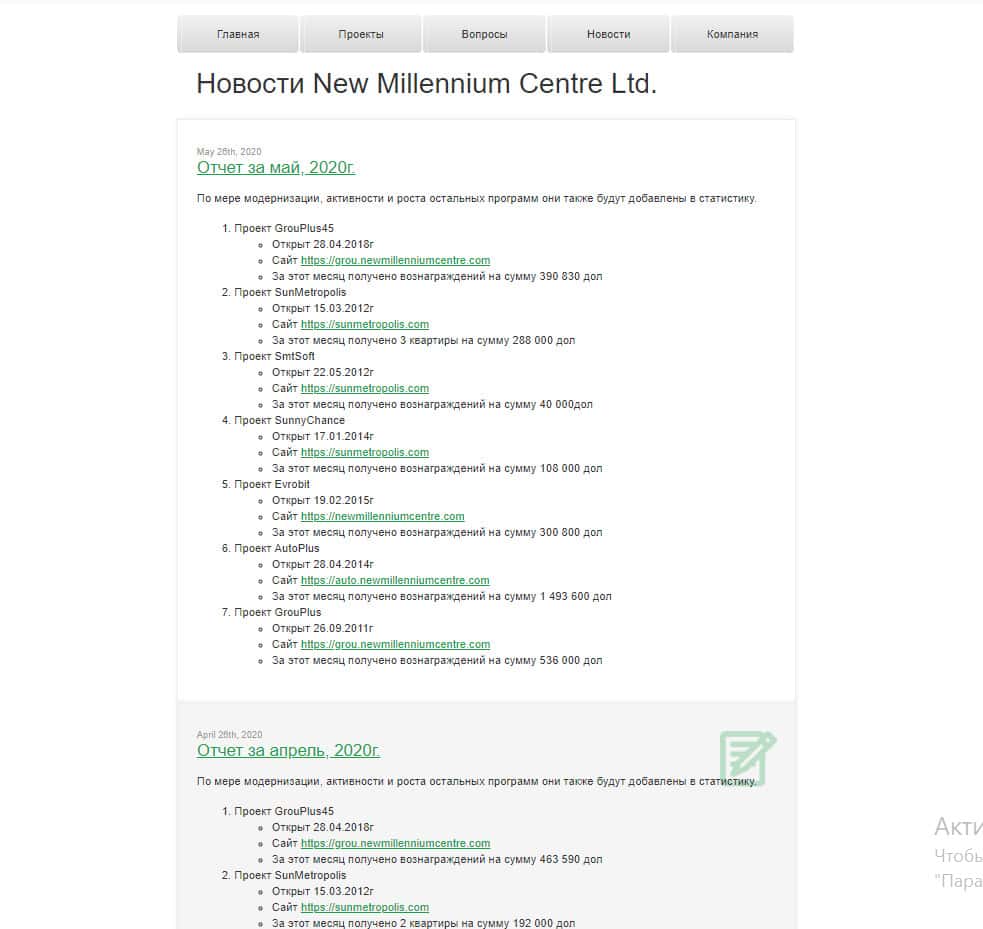
Task: Click the April report intro paragraph about модернизации
Action: click(x=476, y=782)
